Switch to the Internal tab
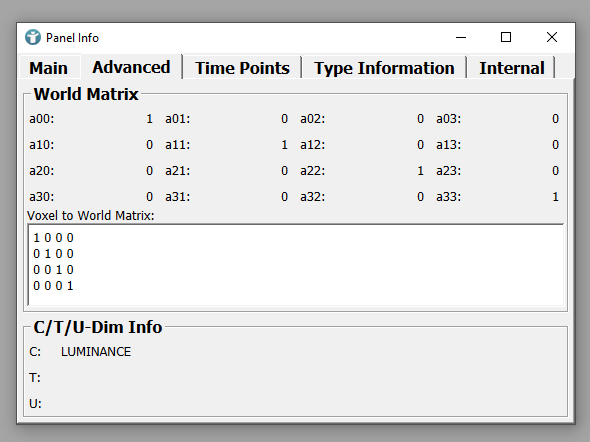590x442 pixels. tap(511, 68)
